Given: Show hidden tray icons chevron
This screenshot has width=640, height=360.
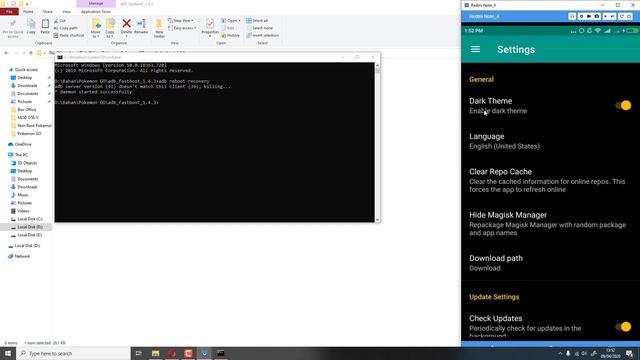Looking at the screenshot, I should pos(560,353).
